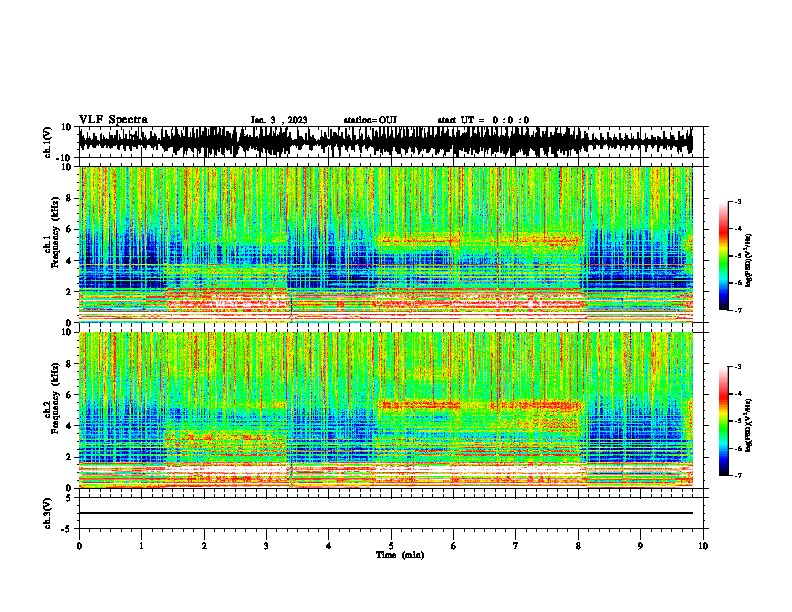Click the time axis tick label "5"
This screenshot has height=612, width=792.
[x=391, y=546]
